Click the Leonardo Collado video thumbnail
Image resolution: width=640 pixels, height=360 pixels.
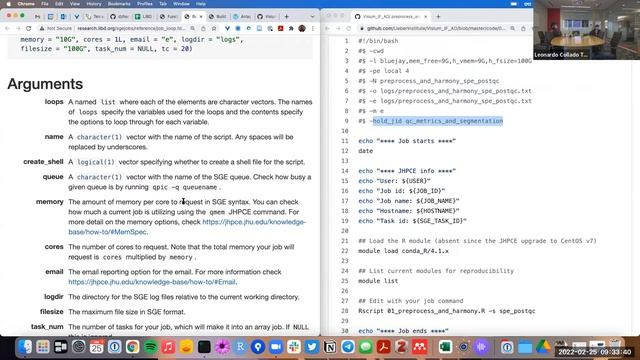[x=587, y=30]
